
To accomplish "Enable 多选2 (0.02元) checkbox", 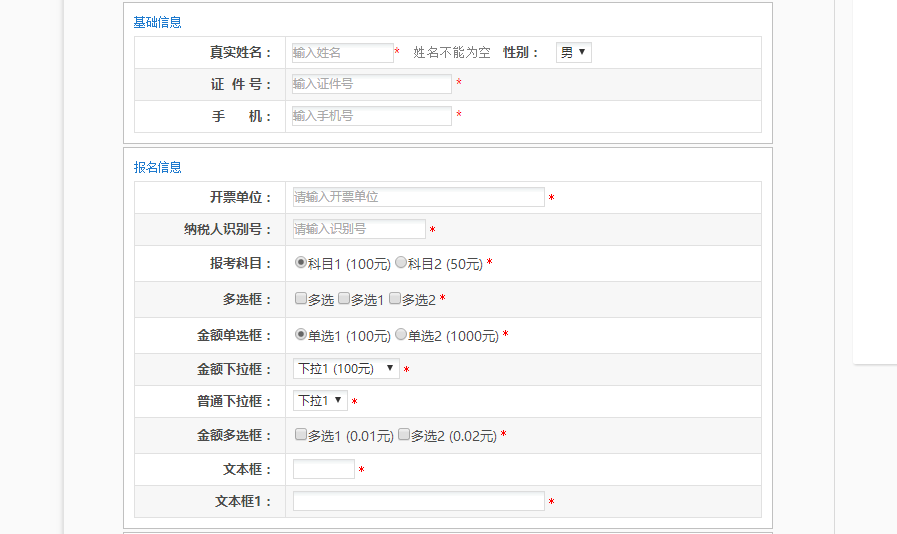I will 404,435.
